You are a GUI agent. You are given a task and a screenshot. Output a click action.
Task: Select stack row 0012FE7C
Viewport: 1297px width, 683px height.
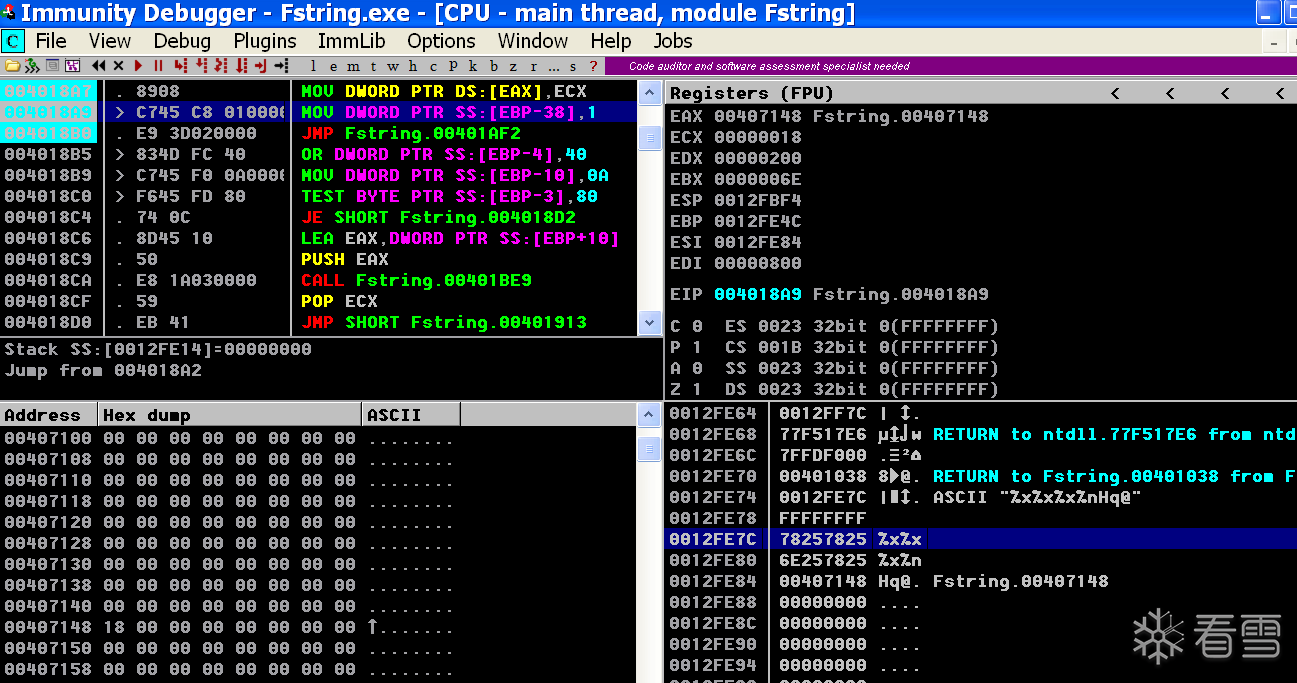(980, 539)
